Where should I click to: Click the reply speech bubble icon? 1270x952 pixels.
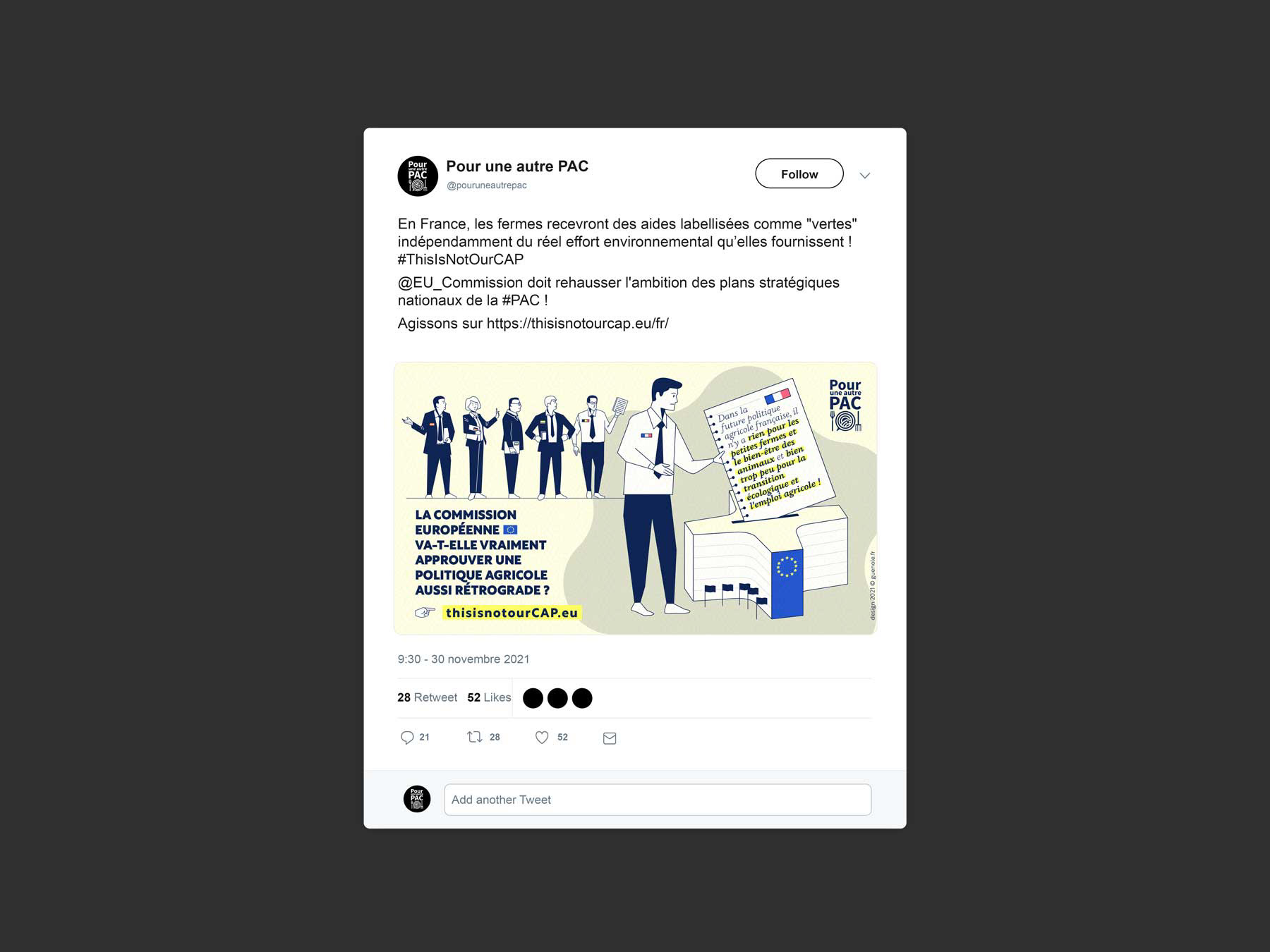tap(407, 738)
